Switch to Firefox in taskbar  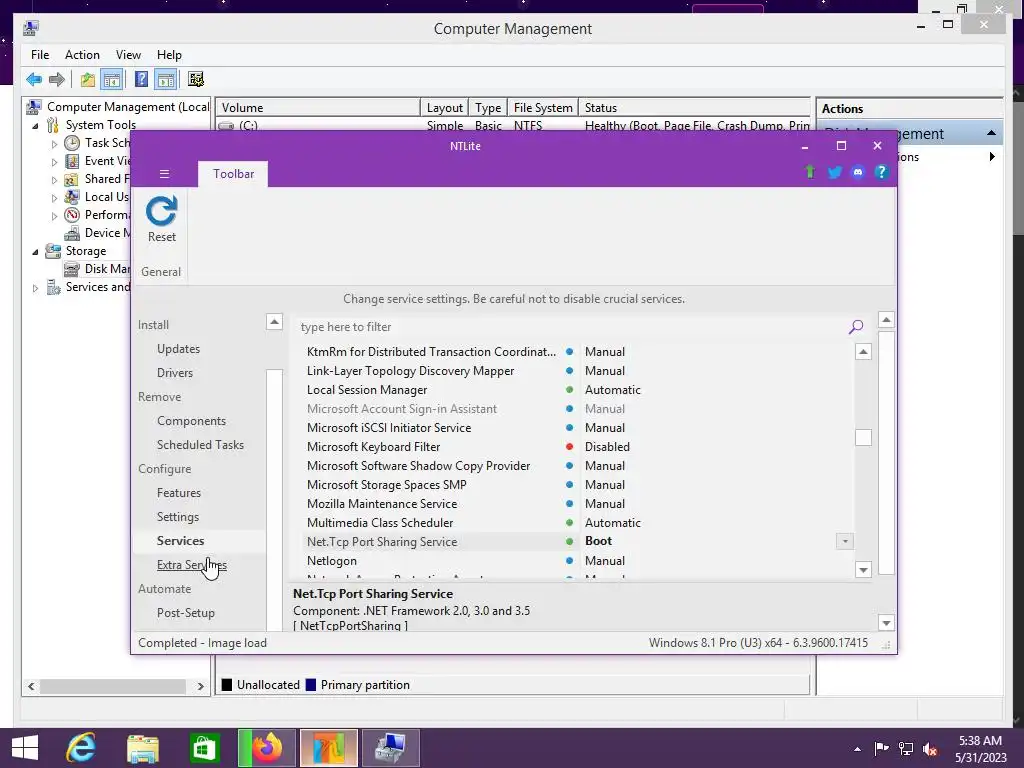coord(265,748)
